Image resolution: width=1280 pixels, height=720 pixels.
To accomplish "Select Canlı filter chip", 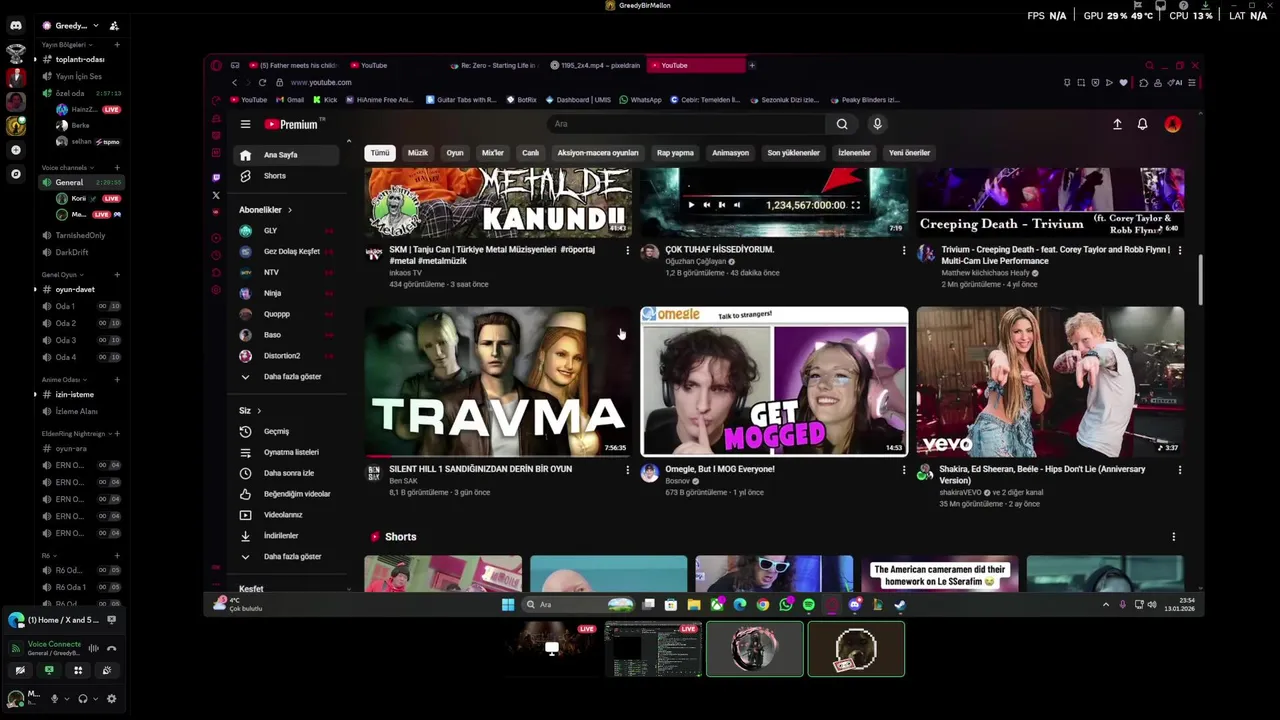I will (531, 153).
